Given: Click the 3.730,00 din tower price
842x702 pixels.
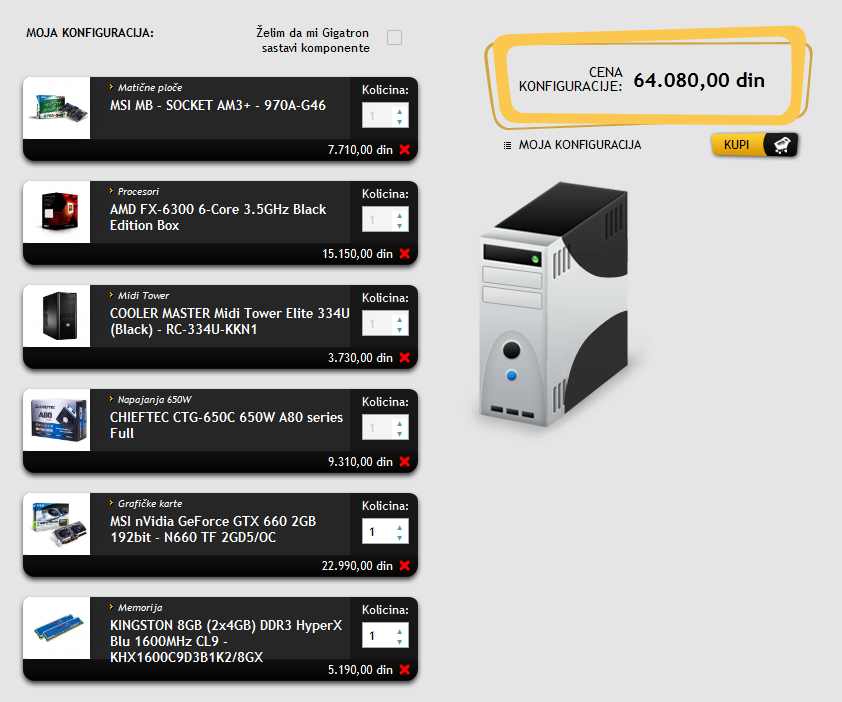Looking at the screenshot, I should (360, 358).
